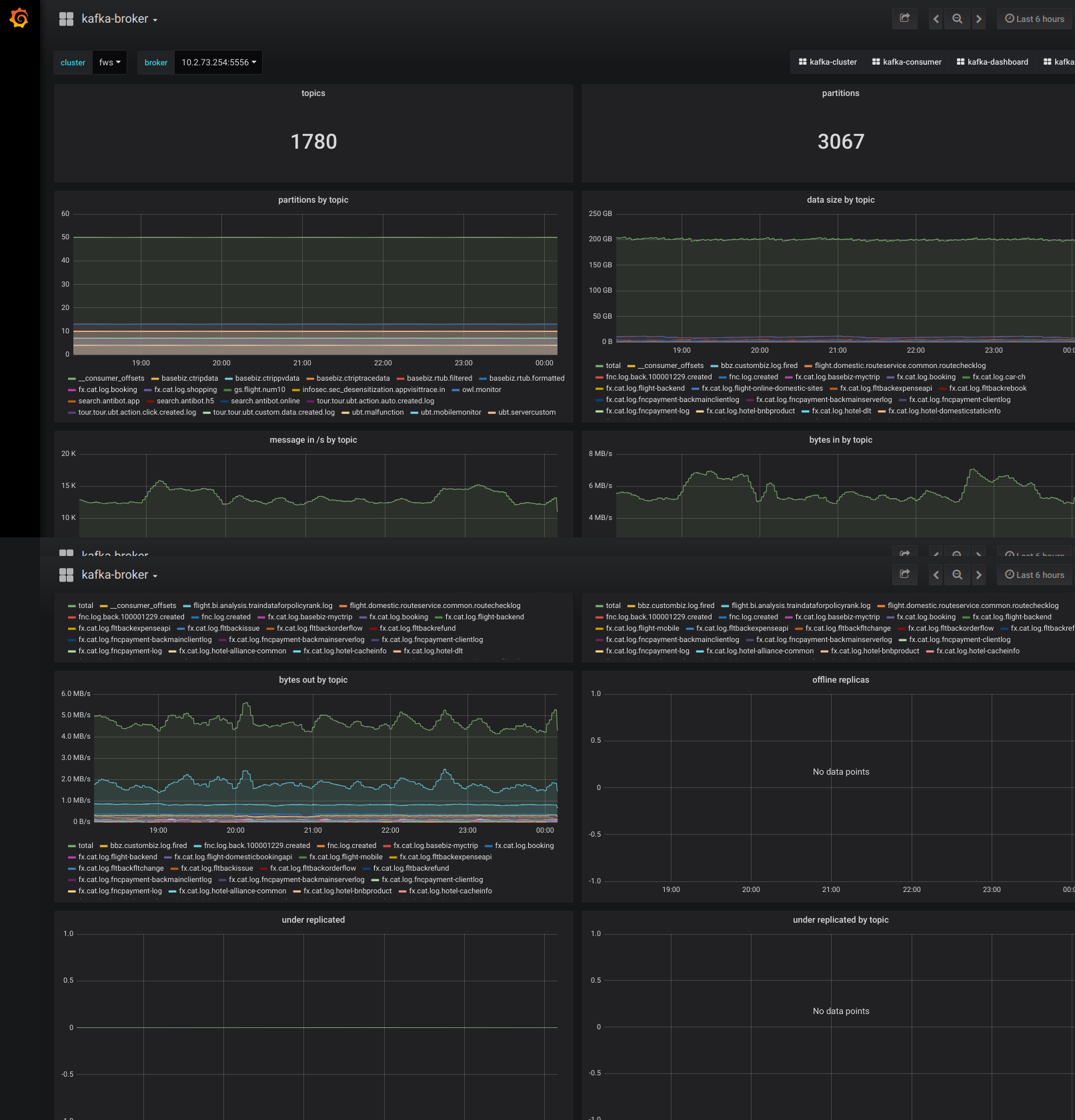Viewport: 1075px width, 1120px height.
Task: Click the right arrow in the header above offline replicas
Action: 979,575
